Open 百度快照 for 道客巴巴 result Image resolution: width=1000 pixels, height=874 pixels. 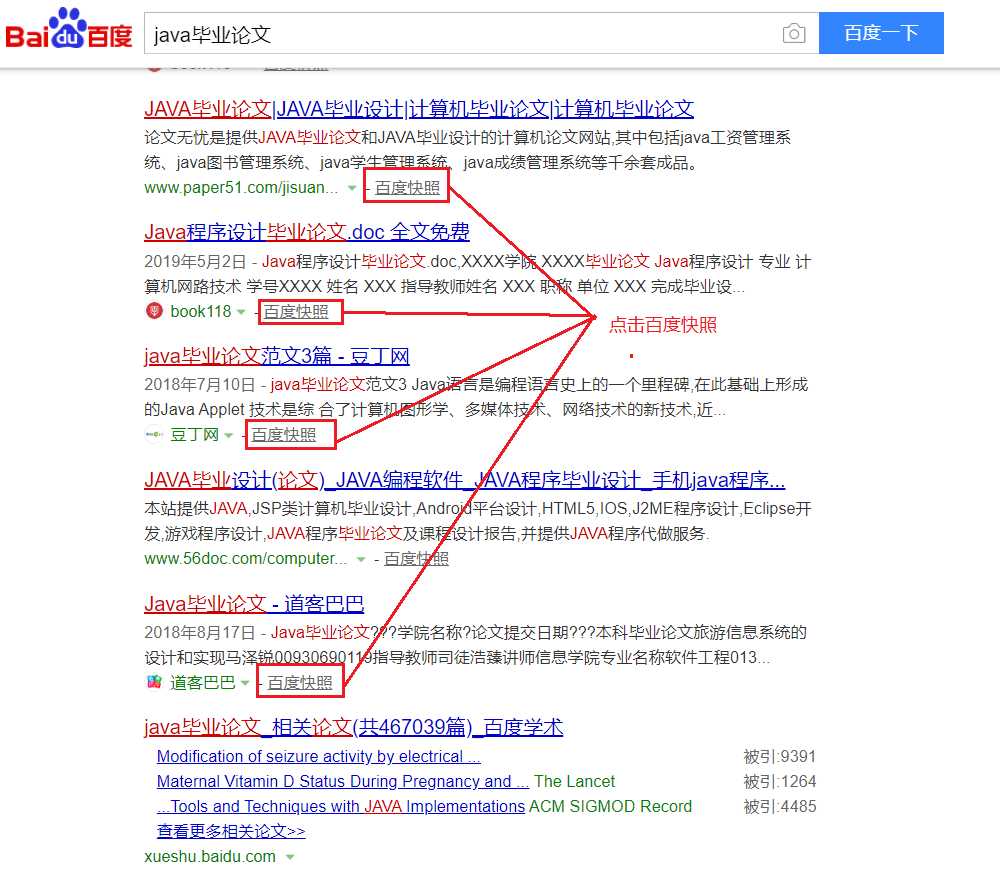[x=300, y=682]
